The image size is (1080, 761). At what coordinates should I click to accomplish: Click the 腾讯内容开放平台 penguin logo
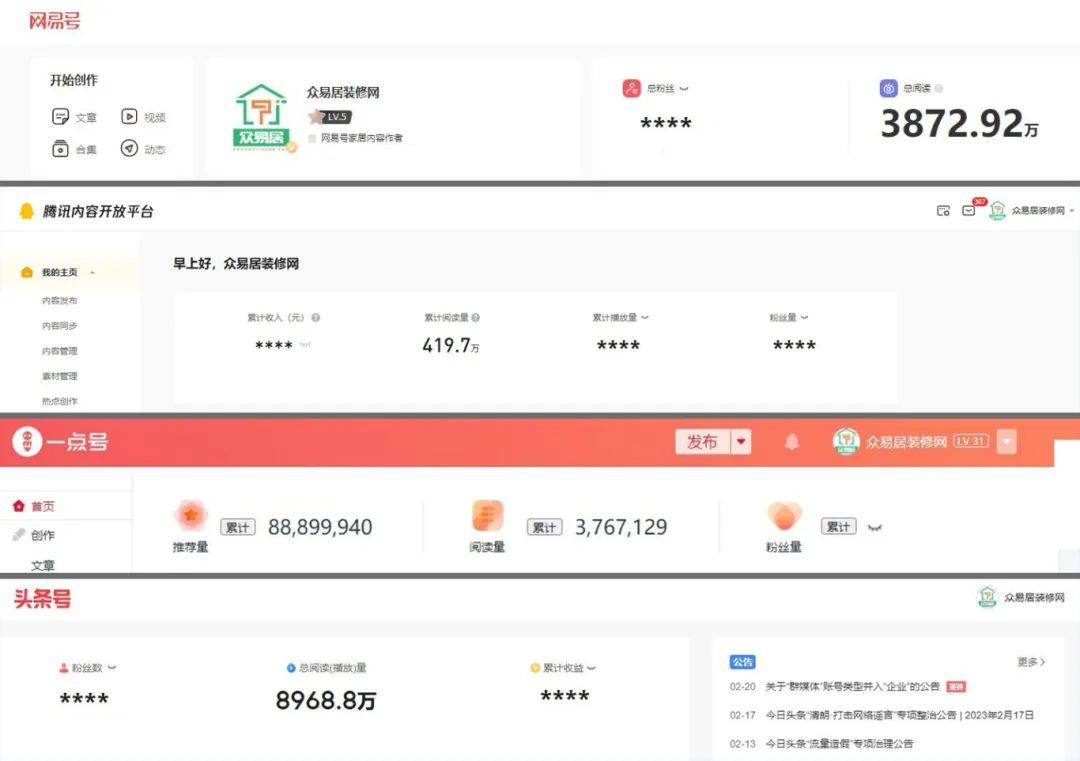[27, 211]
